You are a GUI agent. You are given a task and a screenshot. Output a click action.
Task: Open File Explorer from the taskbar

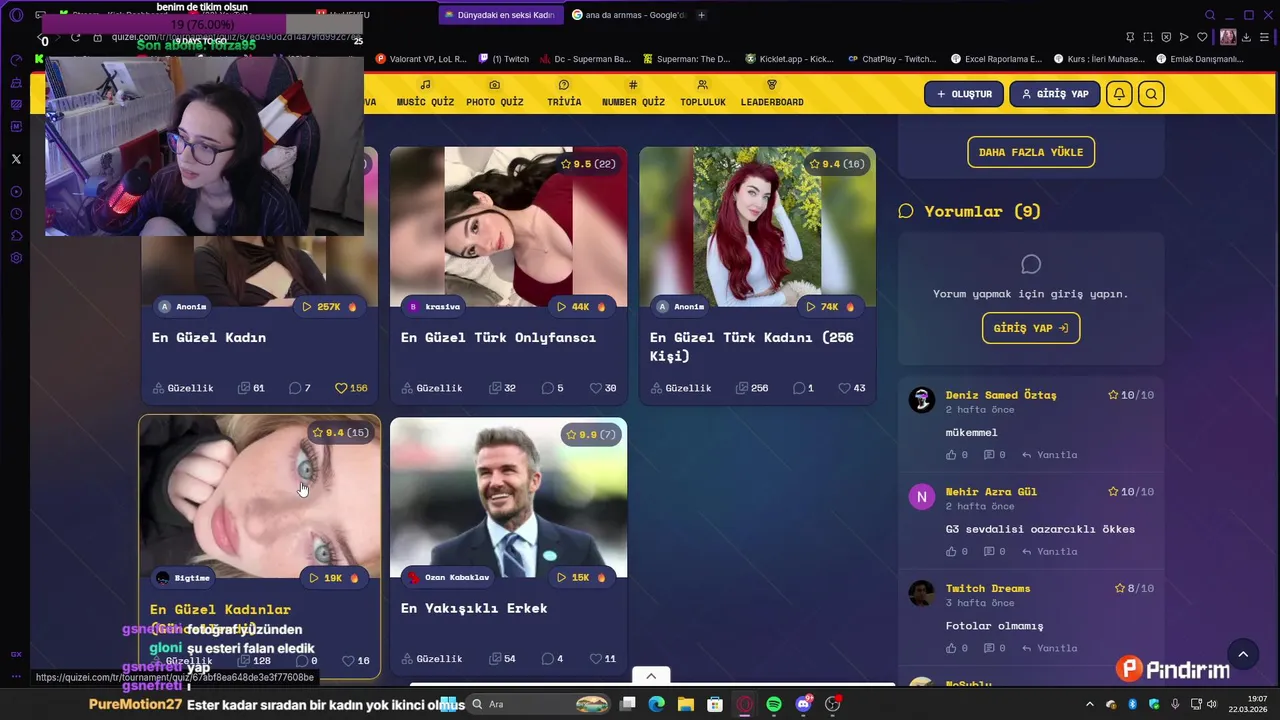point(686,704)
